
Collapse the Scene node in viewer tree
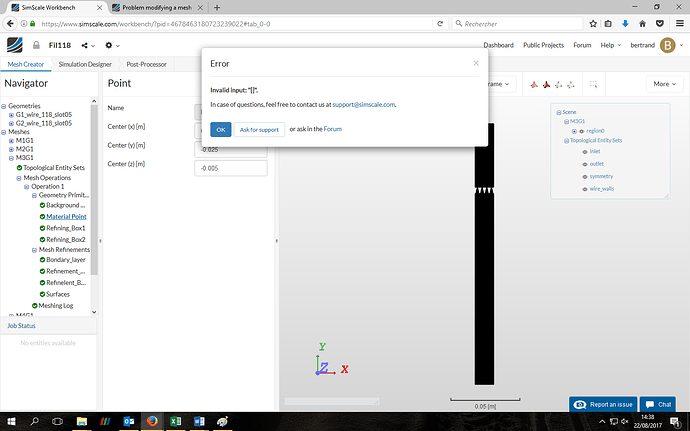(559, 113)
